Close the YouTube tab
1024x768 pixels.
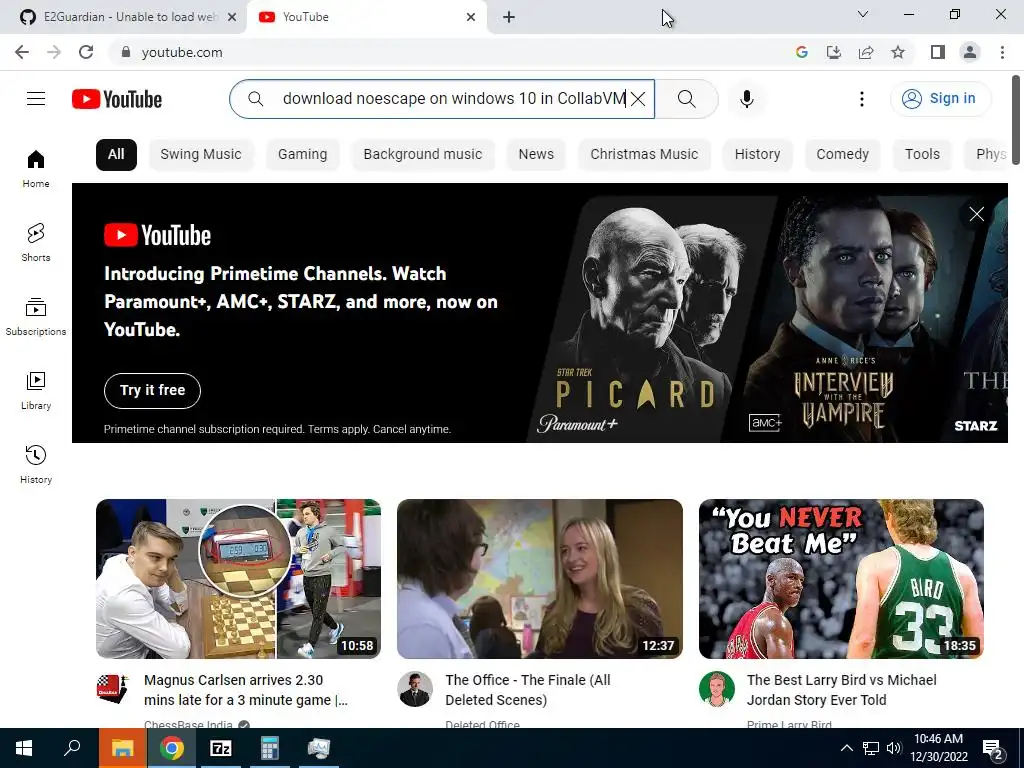[x=471, y=17]
